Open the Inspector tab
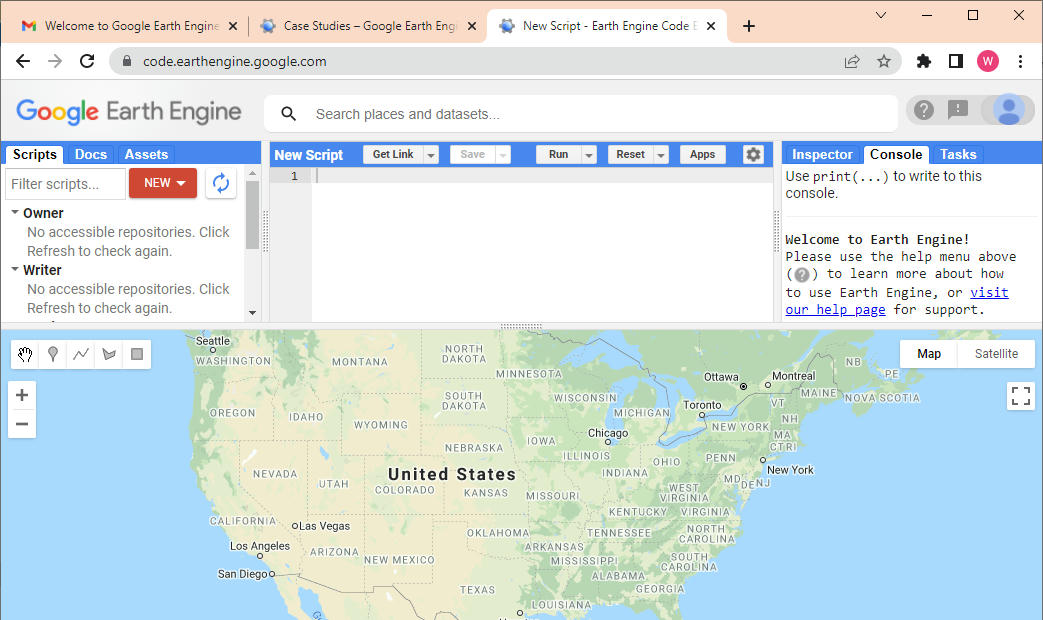Image resolution: width=1043 pixels, height=620 pixels. pos(822,154)
